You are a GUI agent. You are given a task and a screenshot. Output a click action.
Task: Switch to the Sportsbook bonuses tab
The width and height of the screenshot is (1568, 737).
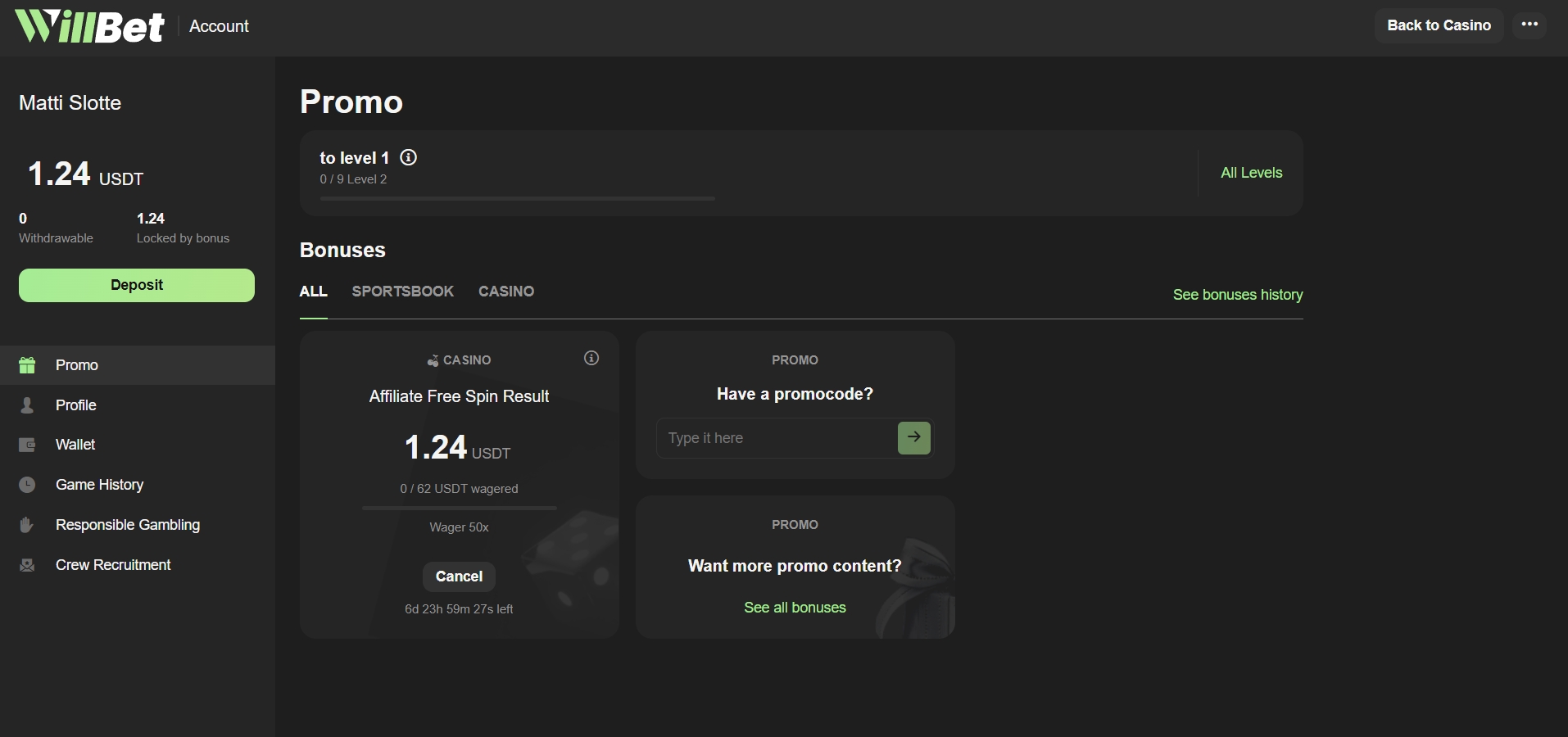coord(402,292)
